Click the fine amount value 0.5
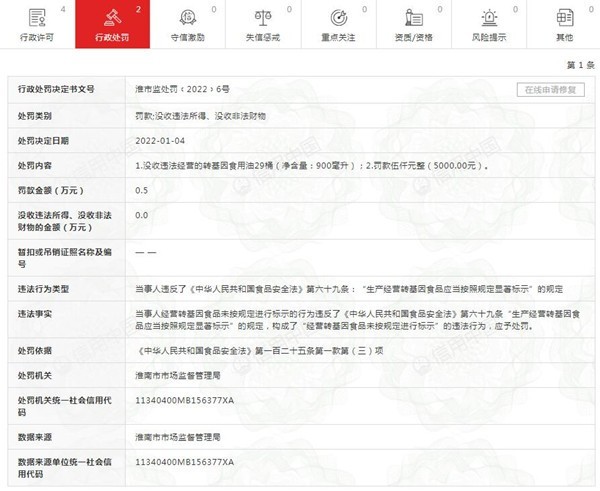This screenshot has height=491, width=600. [142, 190]
